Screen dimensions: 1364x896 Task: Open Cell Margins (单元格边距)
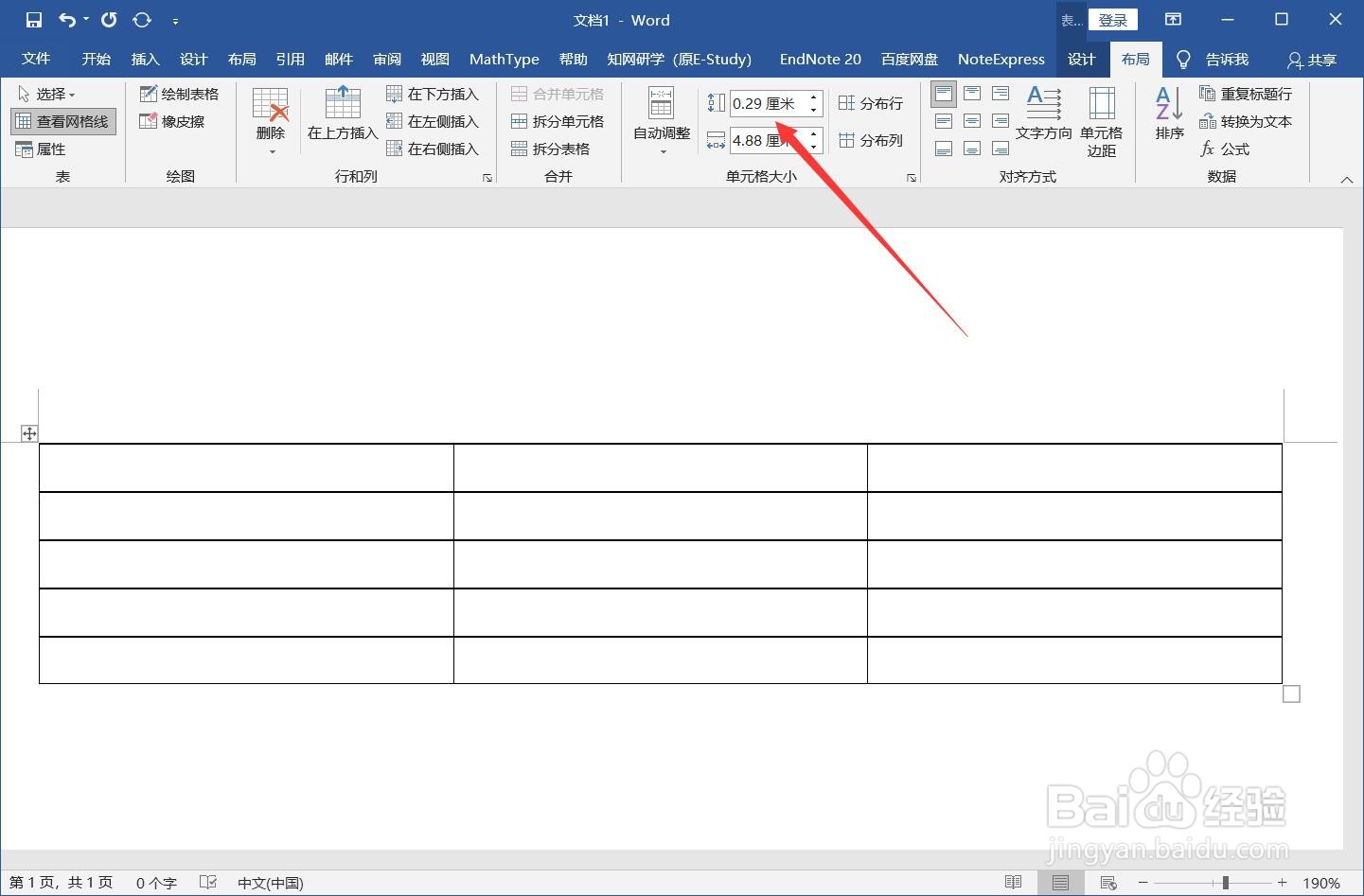[x=1102, y=121]
